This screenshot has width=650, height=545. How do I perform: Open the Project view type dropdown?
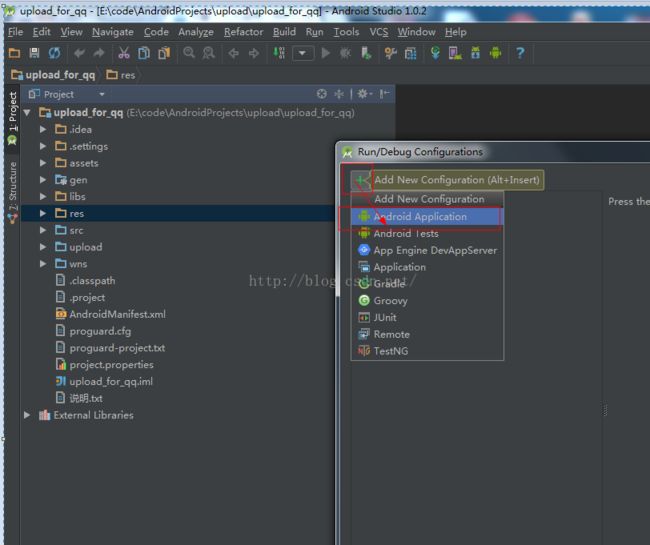click(102, 94)
